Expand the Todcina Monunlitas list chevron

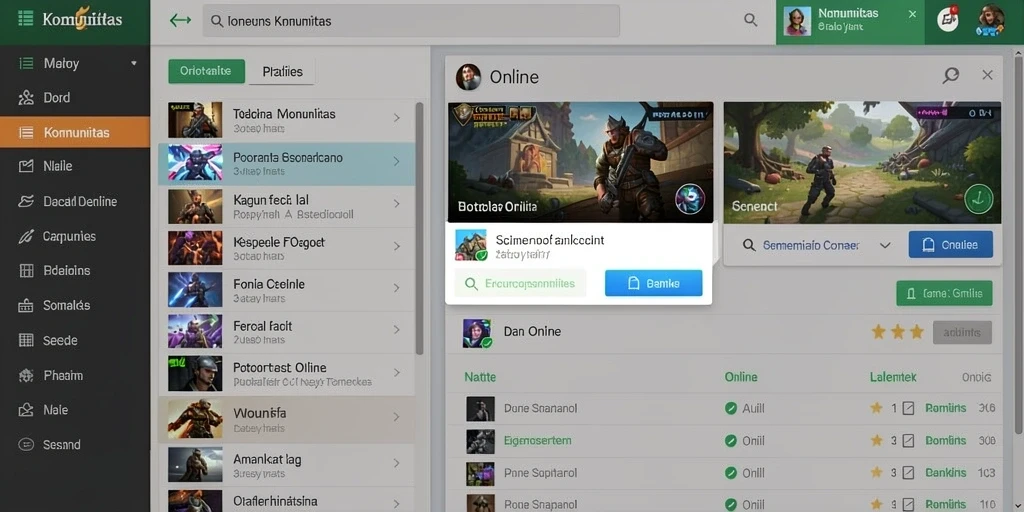point(396,118)
